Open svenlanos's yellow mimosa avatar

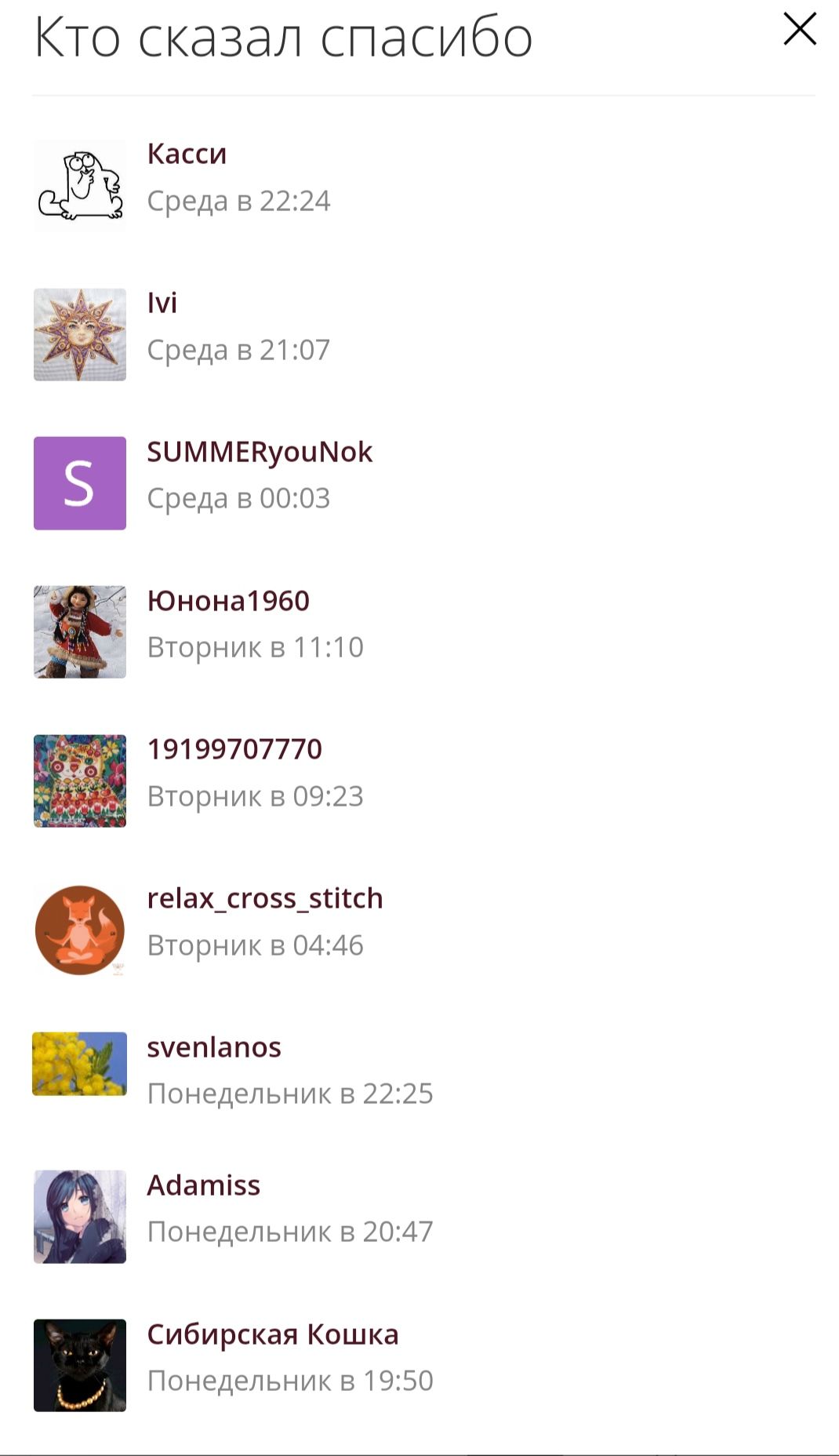[x=80, y=1064]
